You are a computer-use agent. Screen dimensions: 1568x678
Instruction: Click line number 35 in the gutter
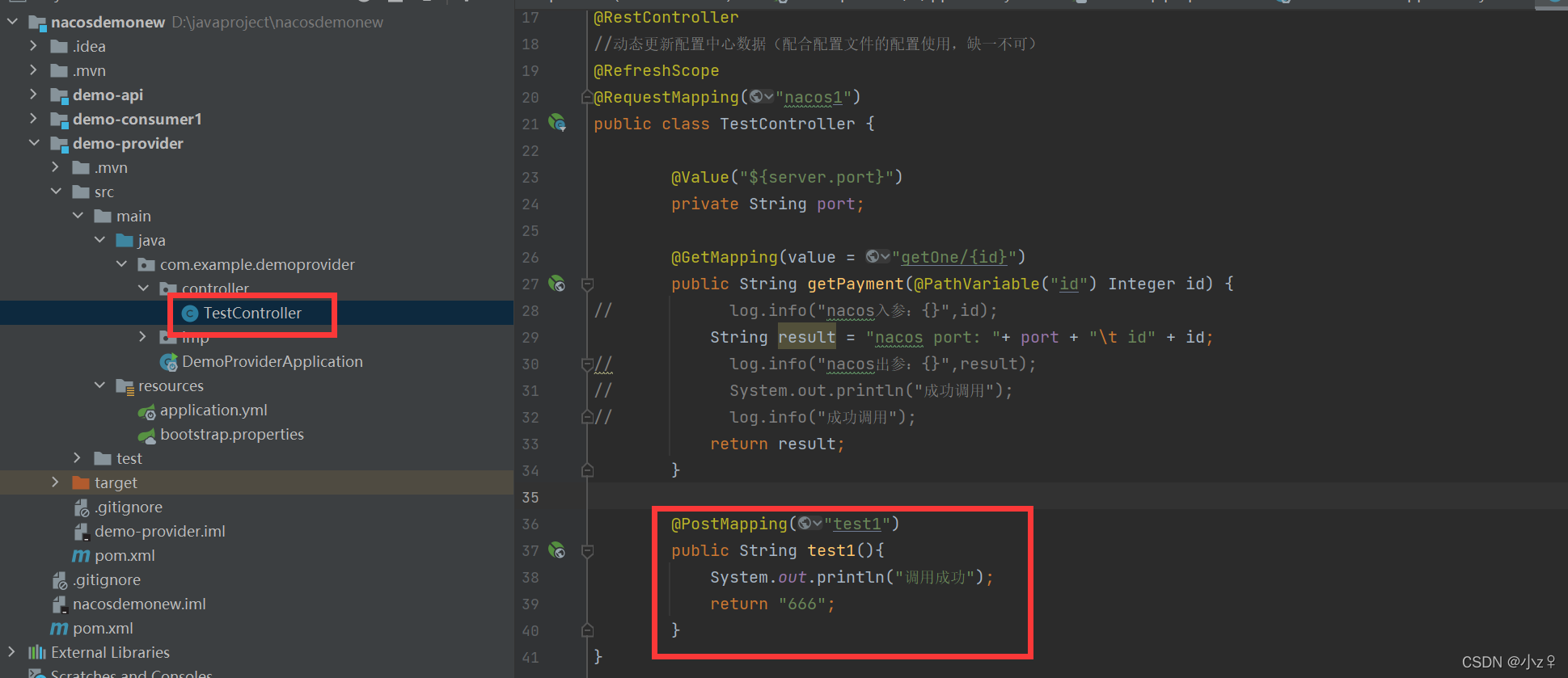530,497
